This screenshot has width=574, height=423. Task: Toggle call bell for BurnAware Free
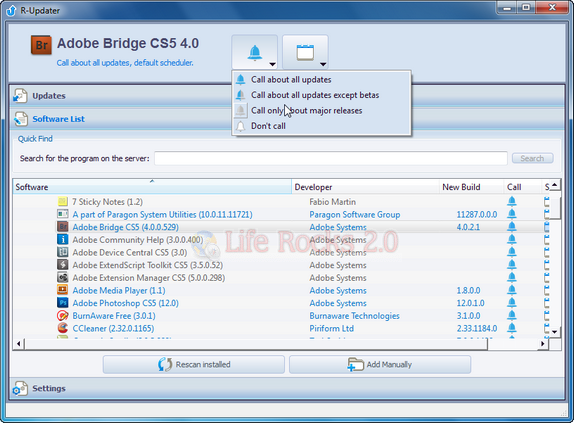[x=512, y=315]
